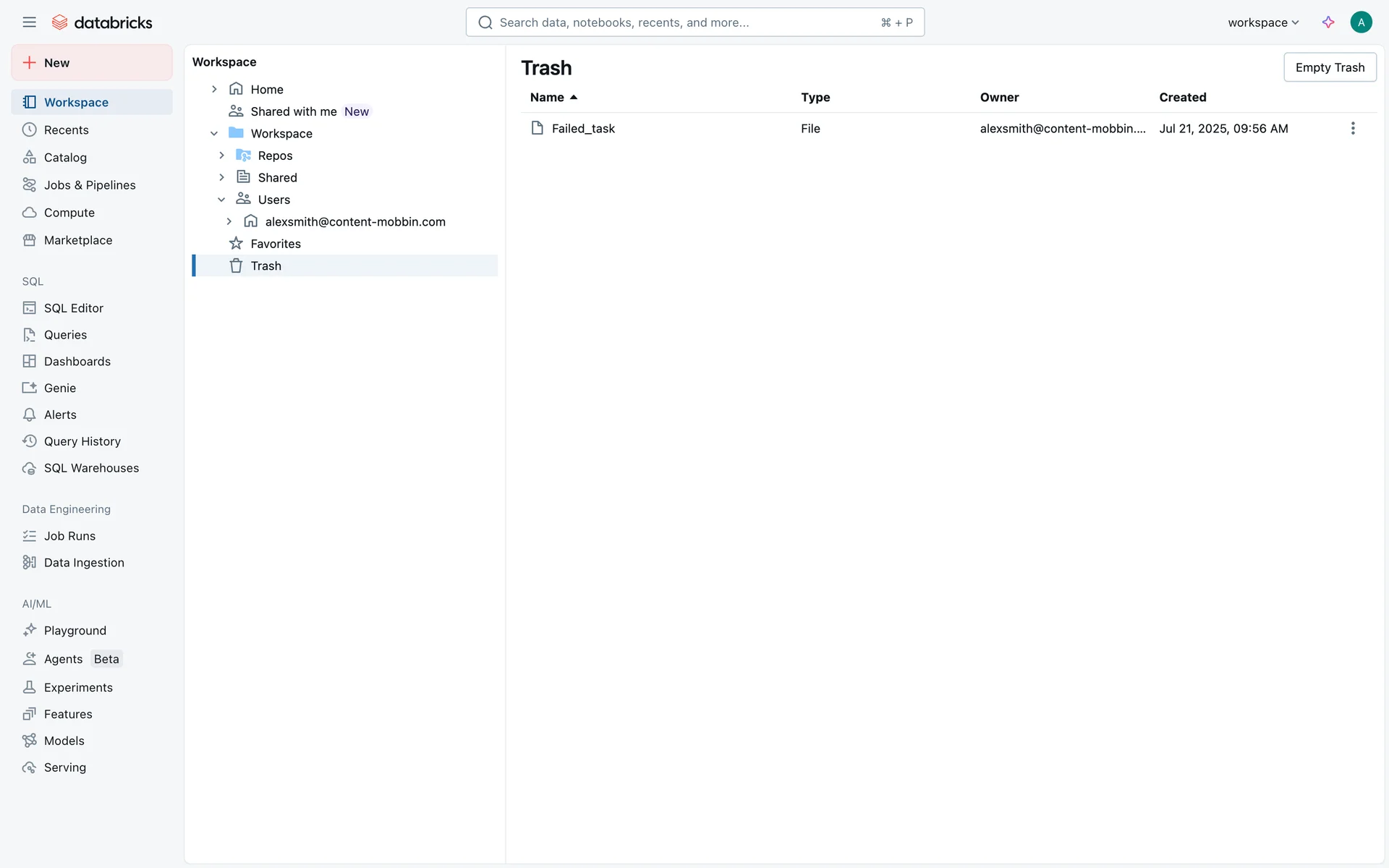The height and width of the screenshot is (868, 1389).
Task: Open Jobs & Pipelines from sidebar
Action: pyautogui.click(x=90, y=185)
